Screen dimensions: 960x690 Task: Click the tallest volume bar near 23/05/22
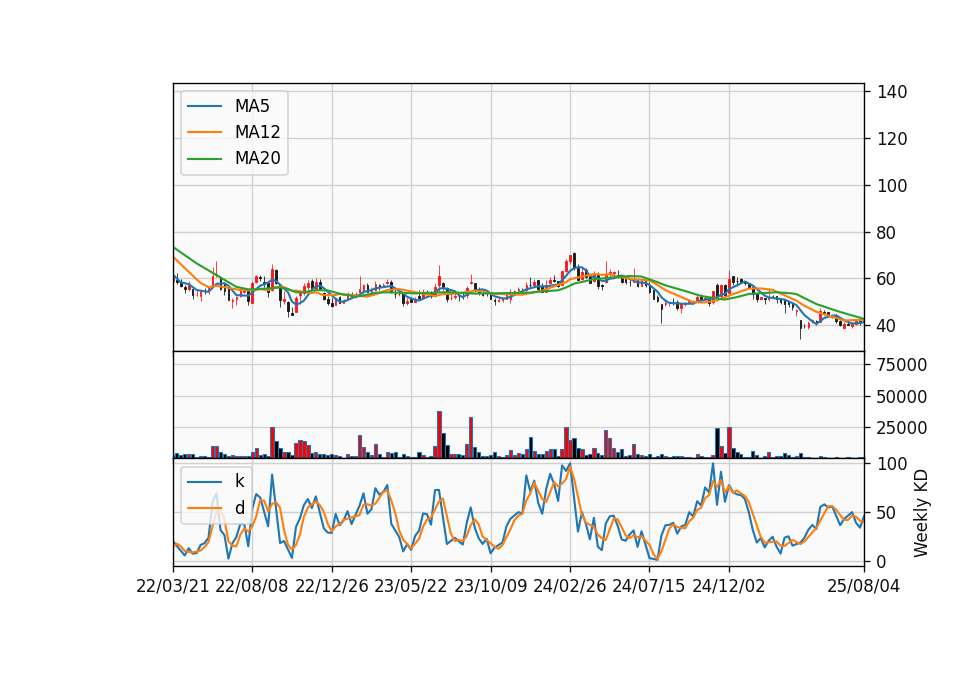point(439,435)
